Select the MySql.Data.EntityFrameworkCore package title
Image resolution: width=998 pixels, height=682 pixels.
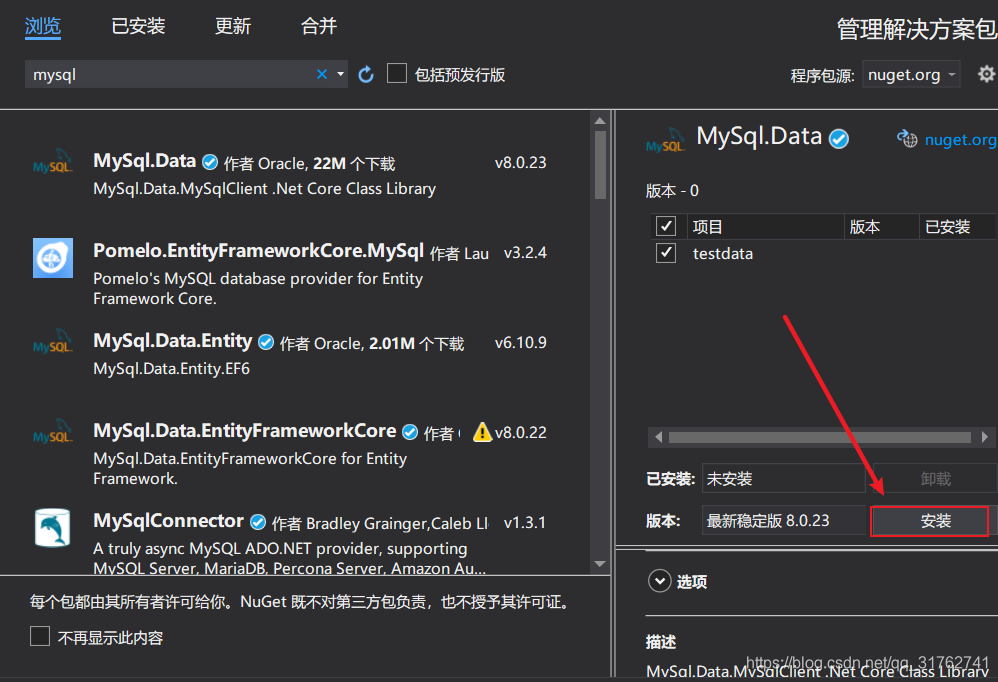[x=244, y=431]
